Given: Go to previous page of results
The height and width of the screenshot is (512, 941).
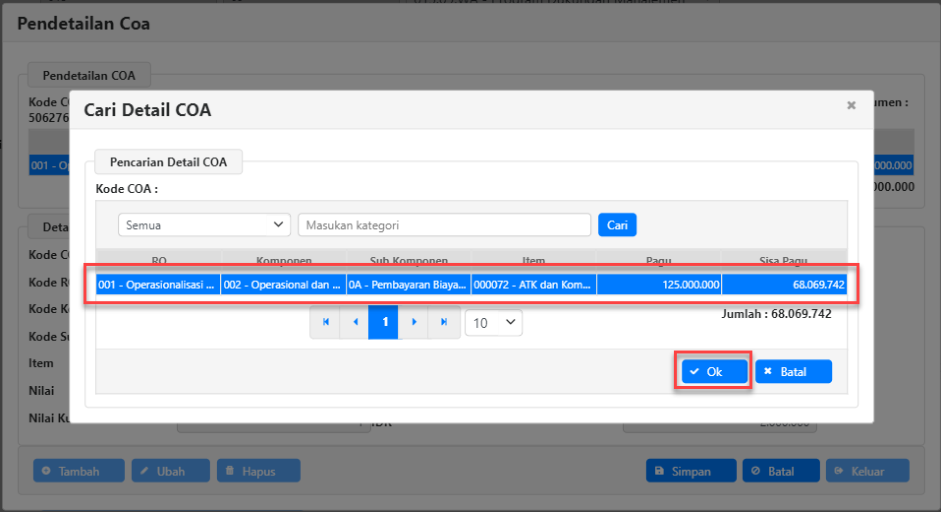Looking at the screenshot, I should (355, 322).
